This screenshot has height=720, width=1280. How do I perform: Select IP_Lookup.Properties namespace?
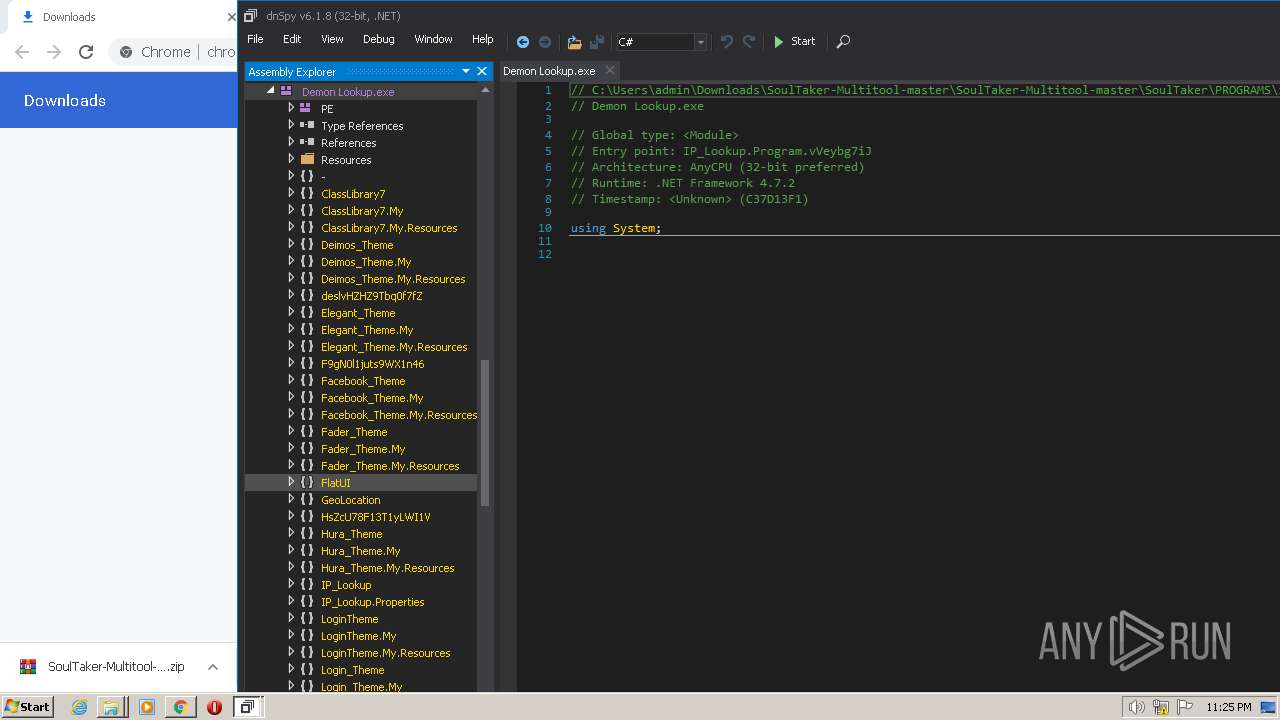[372, 602]
